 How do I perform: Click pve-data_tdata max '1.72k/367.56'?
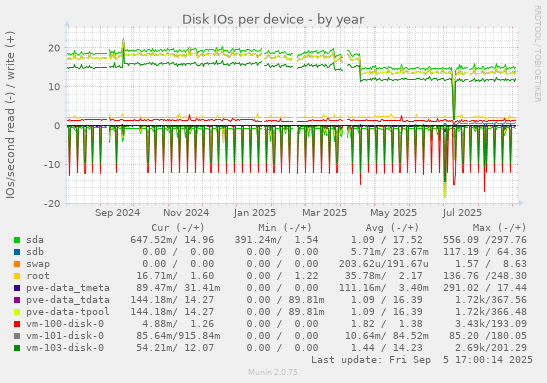click(x=490, y=300)
